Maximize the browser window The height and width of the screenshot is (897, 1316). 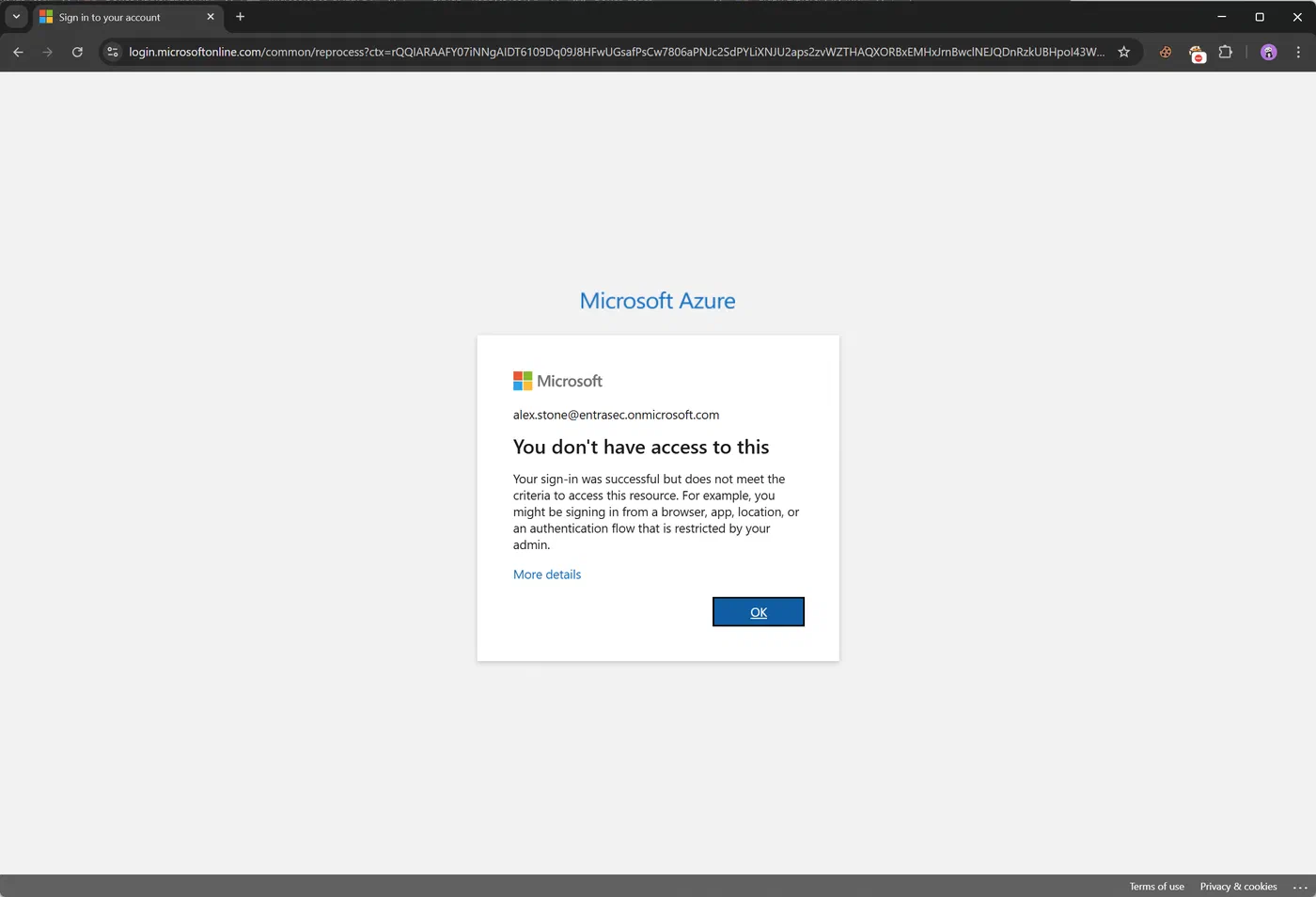[x=1260, y=17]
